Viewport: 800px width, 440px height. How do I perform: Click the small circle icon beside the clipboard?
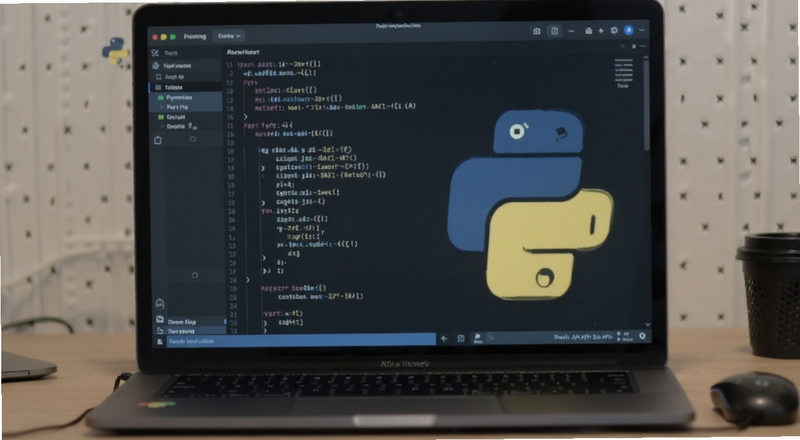(193, 139)
